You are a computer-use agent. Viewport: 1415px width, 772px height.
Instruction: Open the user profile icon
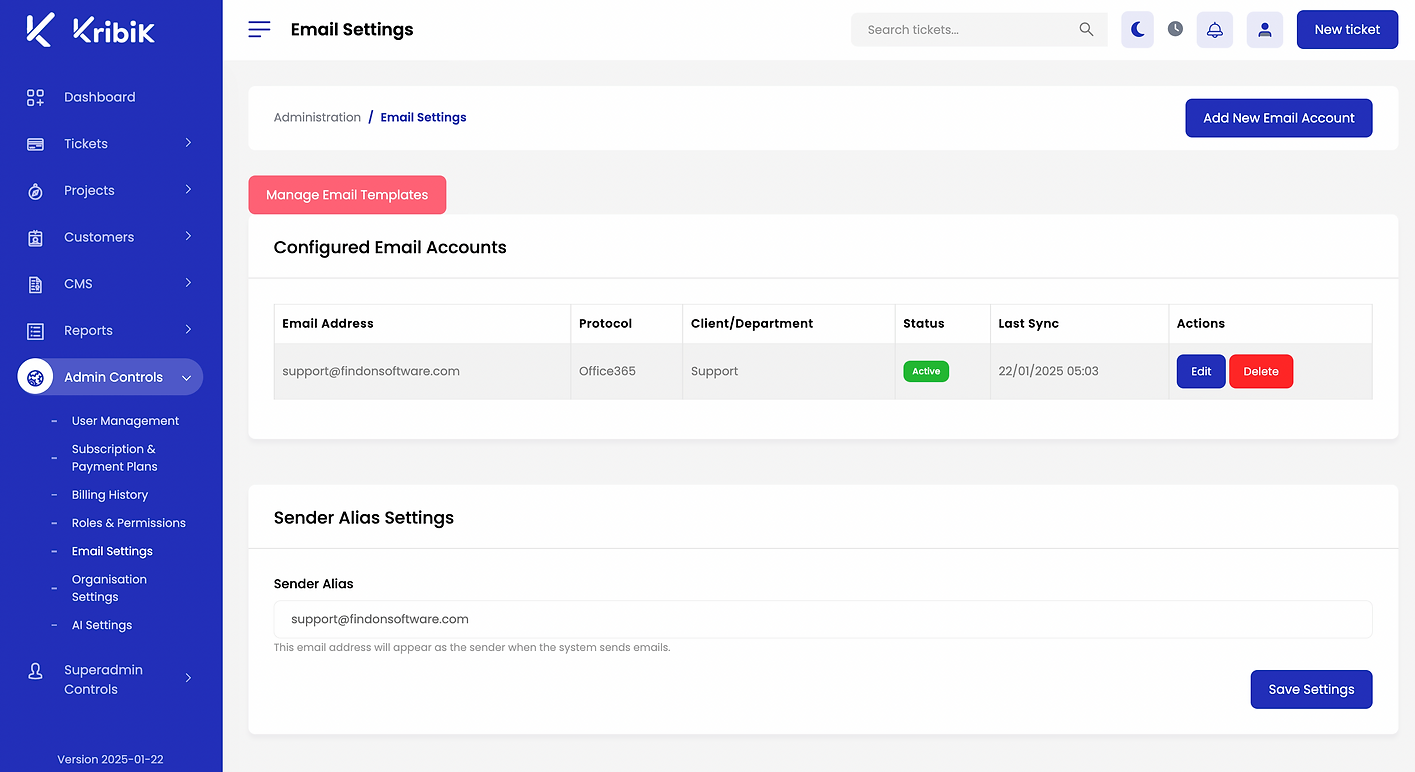(x=1264, y=29)
